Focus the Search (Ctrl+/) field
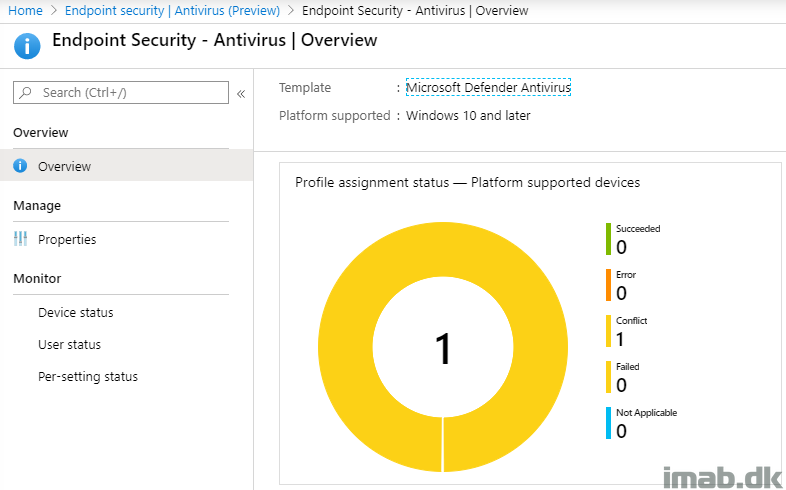 point(121,93)
